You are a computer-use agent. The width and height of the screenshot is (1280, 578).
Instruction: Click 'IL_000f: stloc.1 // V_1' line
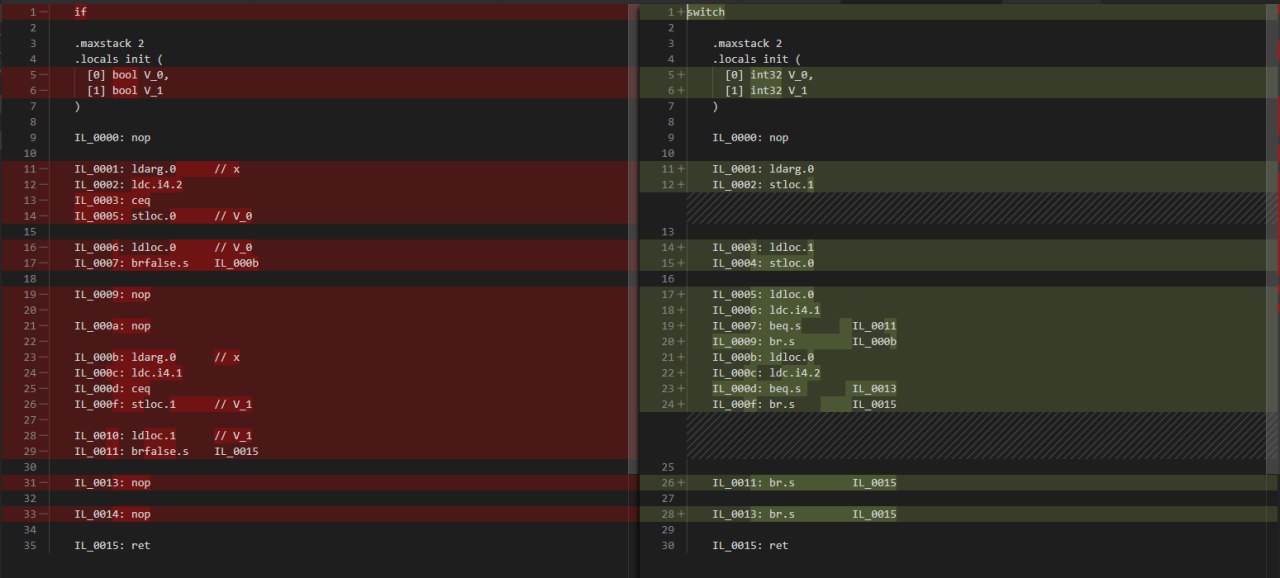coord(163,404)
